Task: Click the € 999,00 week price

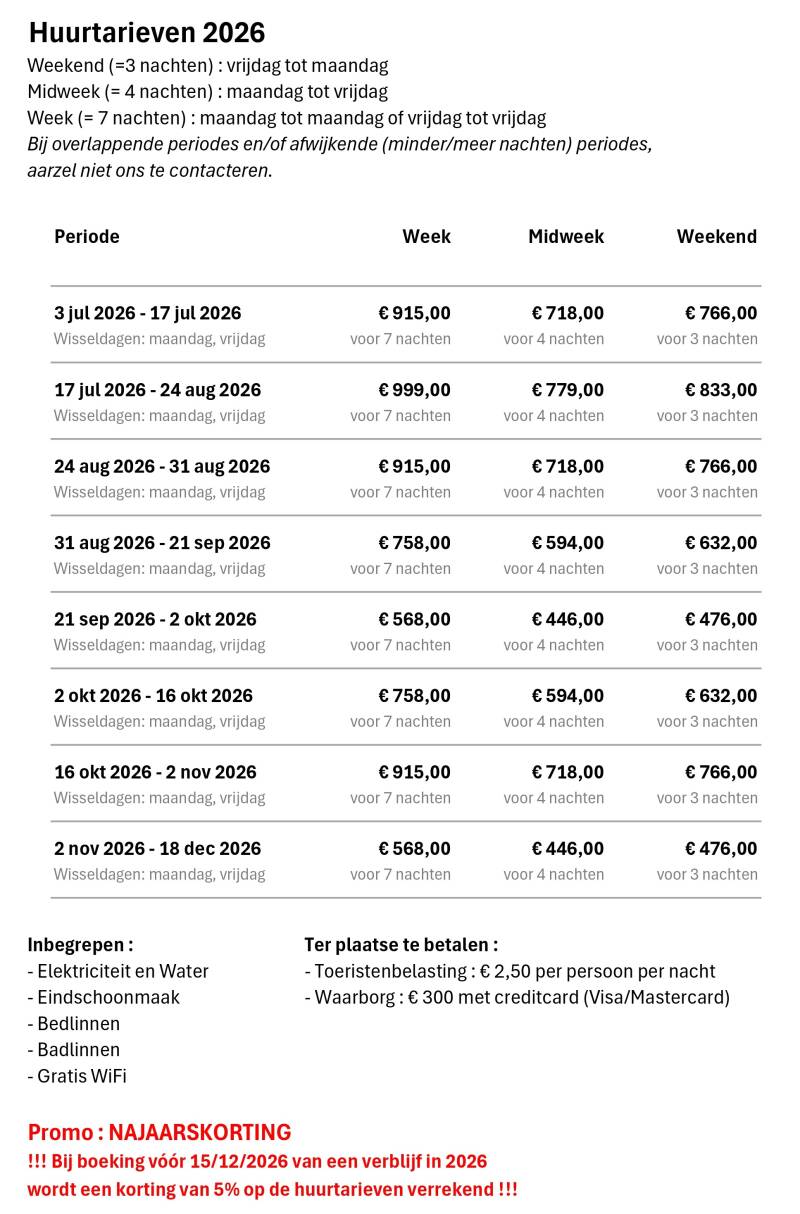Action: 414,390
